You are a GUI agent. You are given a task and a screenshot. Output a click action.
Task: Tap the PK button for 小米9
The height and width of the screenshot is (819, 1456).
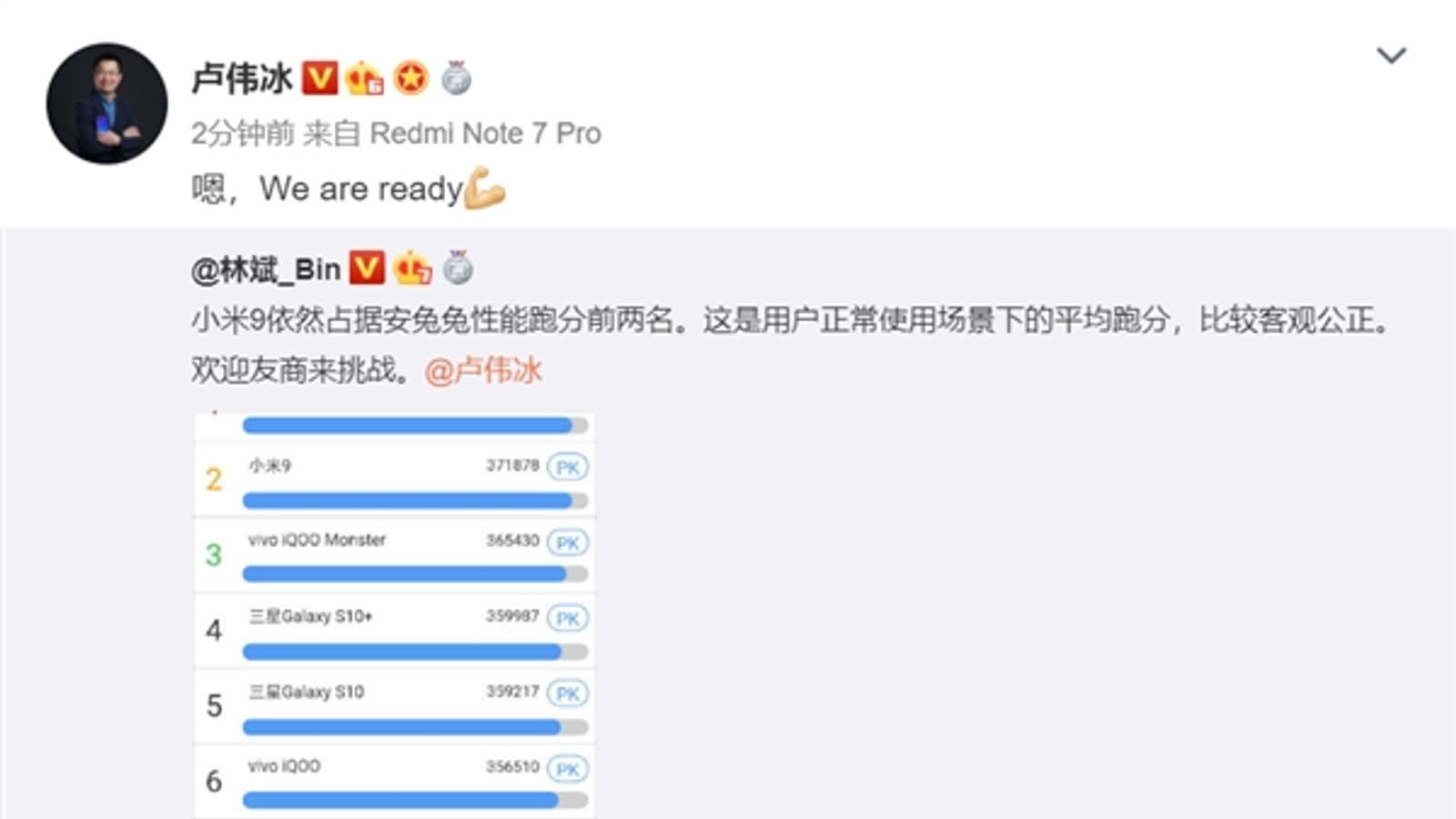coord(568,468)
